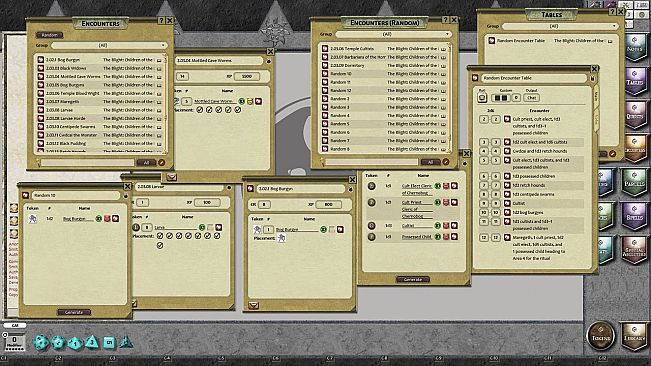The height and width of the screenshot is (366, 651).
Task: Click the All filter button in Encounters (Random)
Action: point(430,162)
